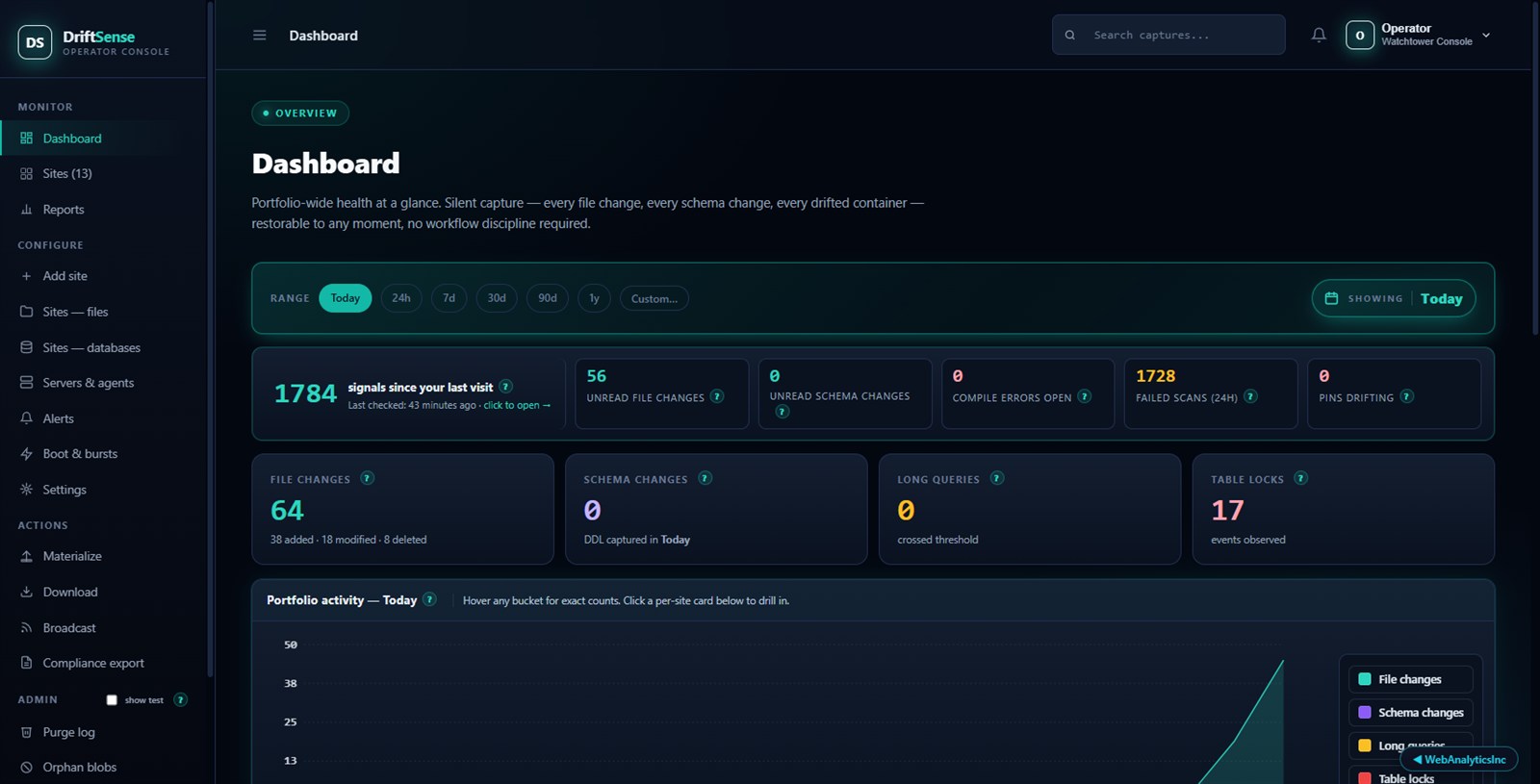Open Boot & bursts page
Image resolution: width=1540 pixels, height=784 pixels.
pyautogui.click(x=102, y=454)
